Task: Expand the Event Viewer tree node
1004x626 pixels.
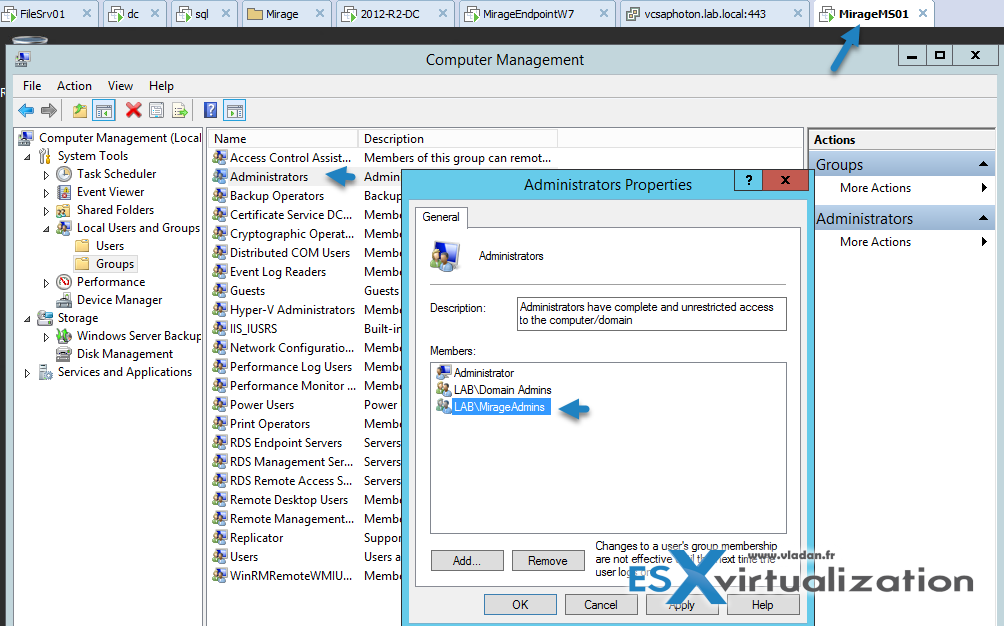Action: point(46,193)
